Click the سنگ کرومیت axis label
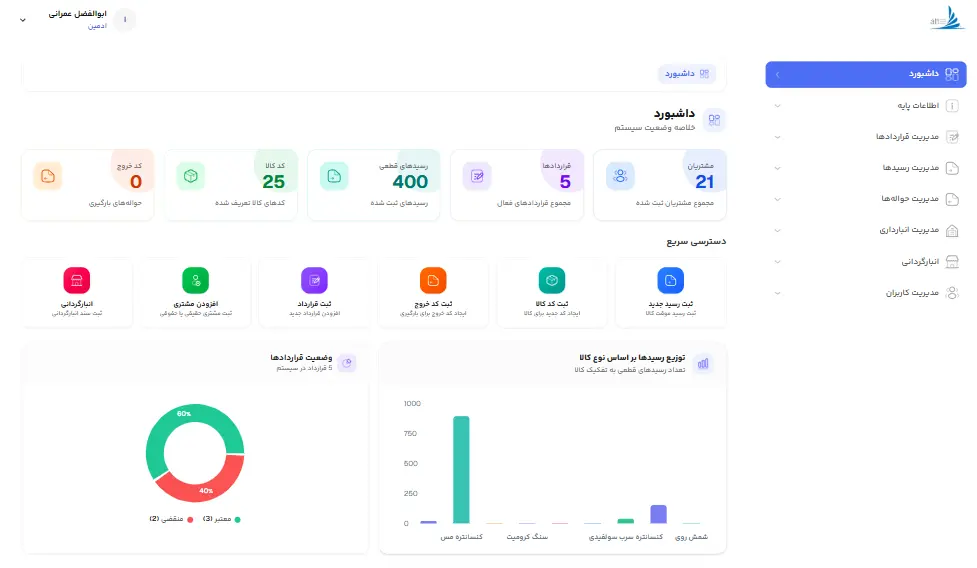 click(x=527, y=537)
